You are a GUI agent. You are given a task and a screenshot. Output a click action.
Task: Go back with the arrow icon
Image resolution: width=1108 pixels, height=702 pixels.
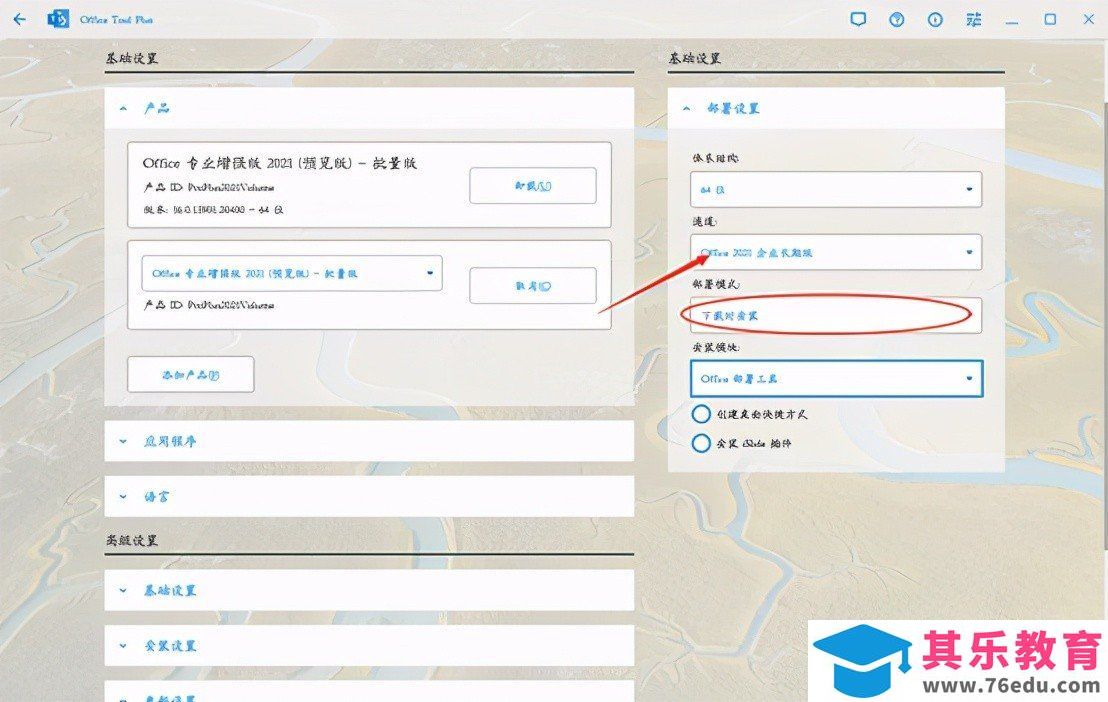(19, 19)
